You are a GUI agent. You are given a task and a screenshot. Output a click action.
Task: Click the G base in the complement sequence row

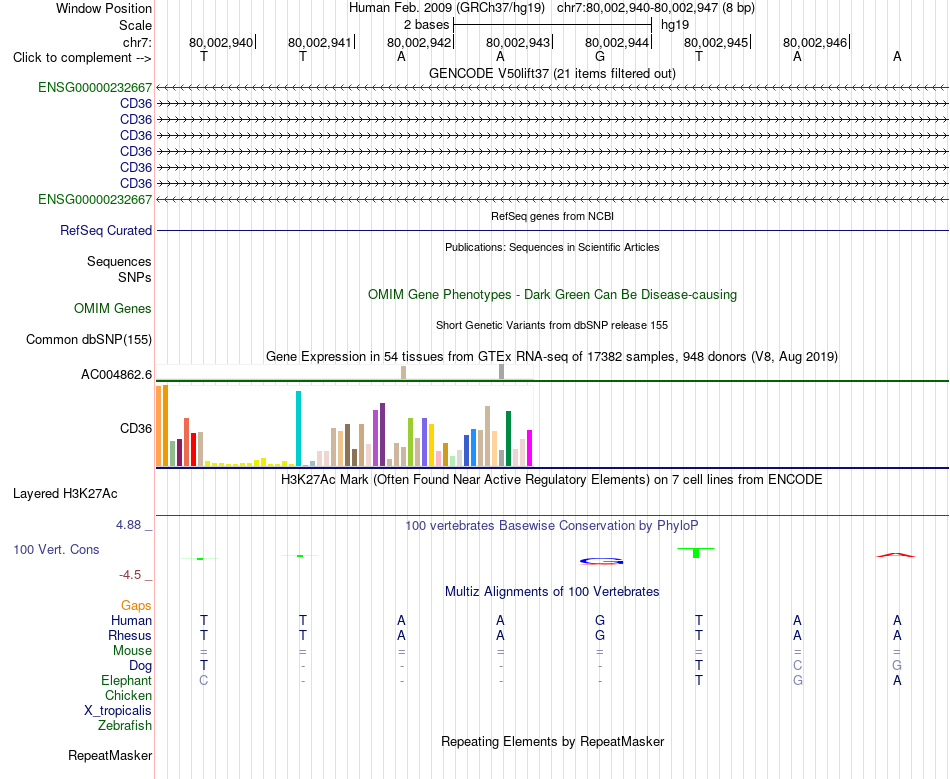(x=600, y=56)
